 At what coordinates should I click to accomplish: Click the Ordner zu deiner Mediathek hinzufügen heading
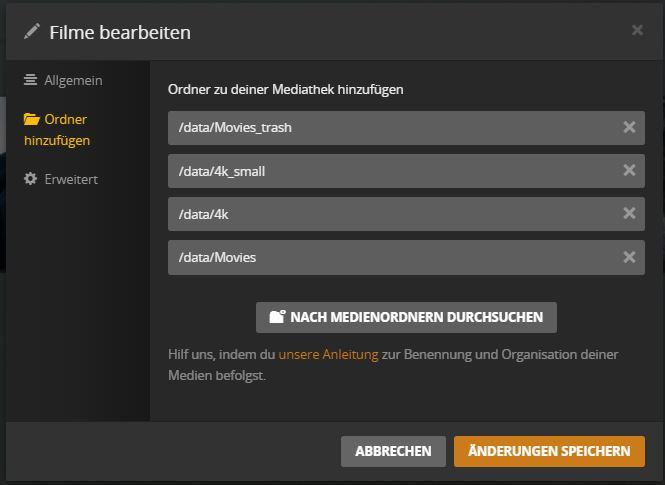coord(285,90)
